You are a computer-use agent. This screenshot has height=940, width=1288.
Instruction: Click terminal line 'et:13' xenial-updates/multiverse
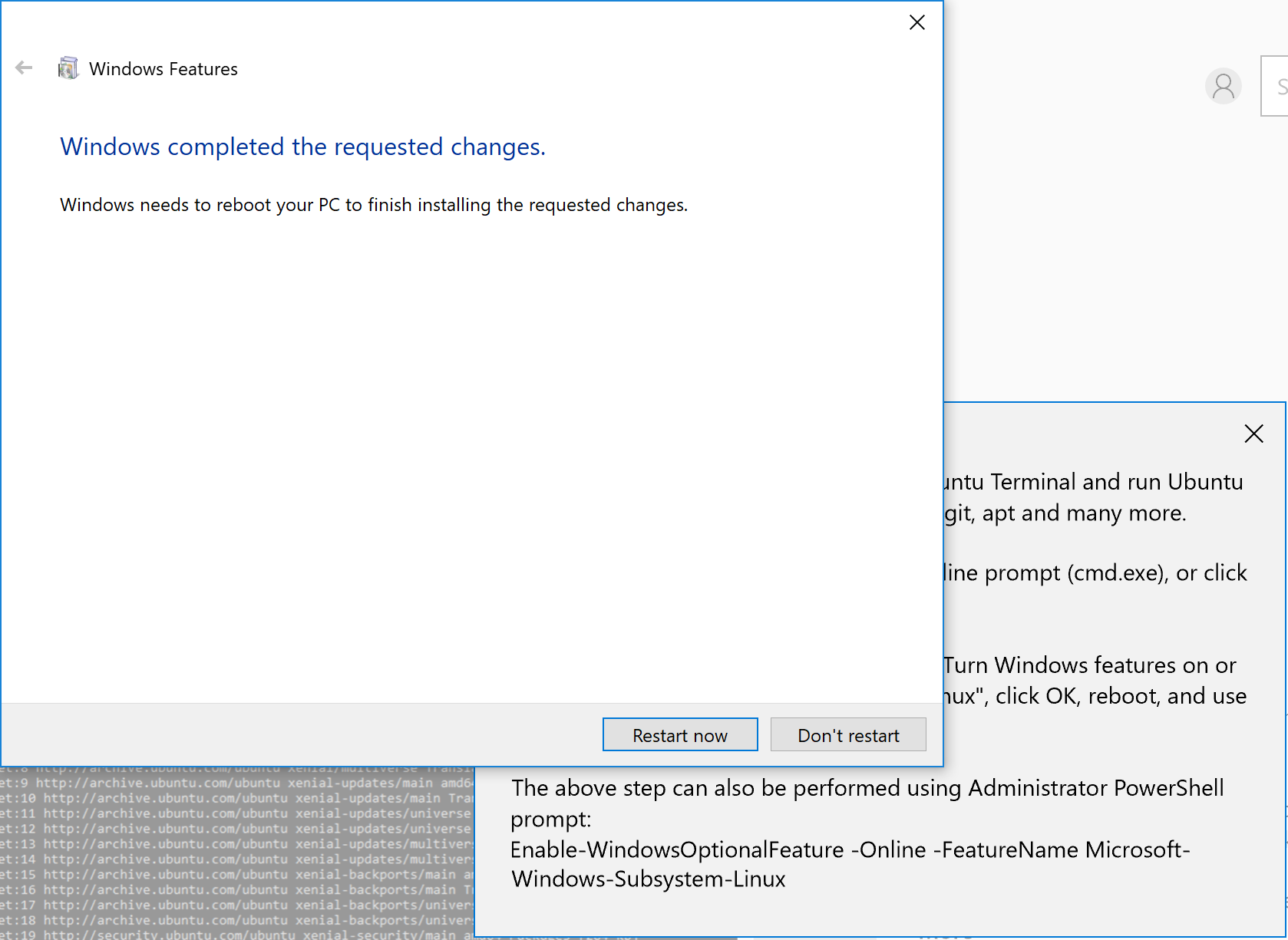pyautogui.click(x=237, y=844)
